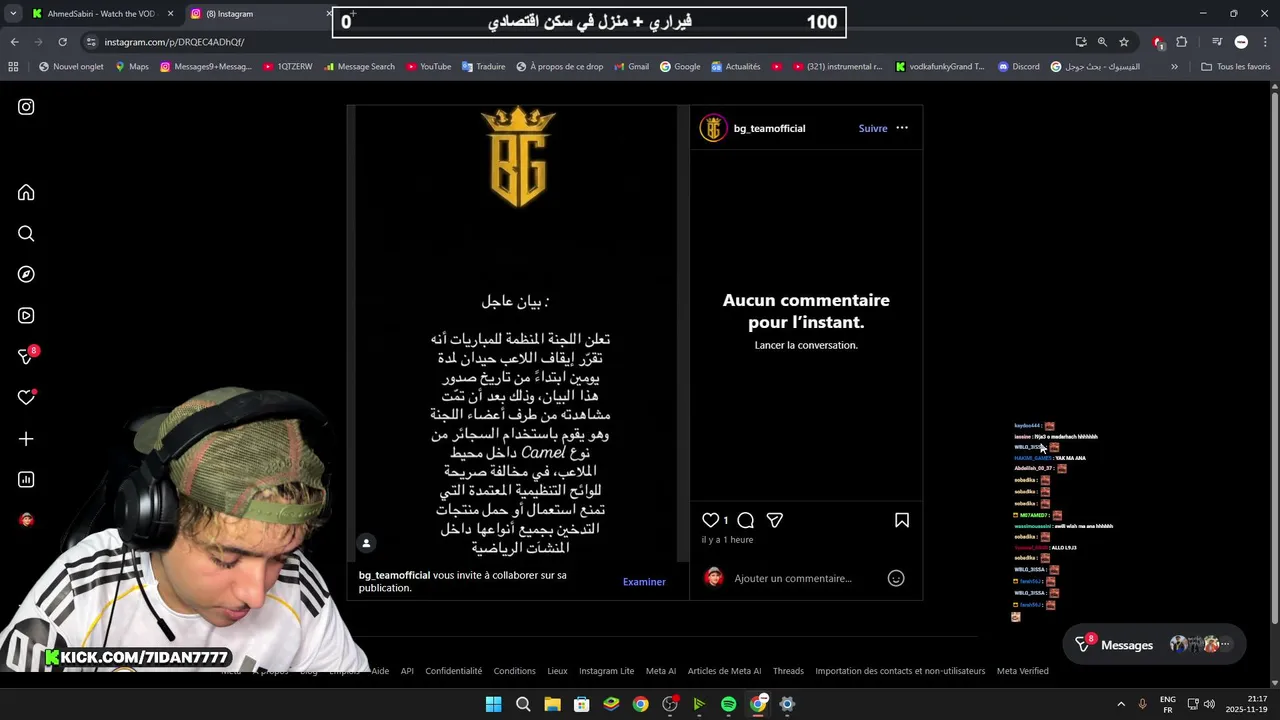Open the Gmail bookmark

(x=631, y=67)
